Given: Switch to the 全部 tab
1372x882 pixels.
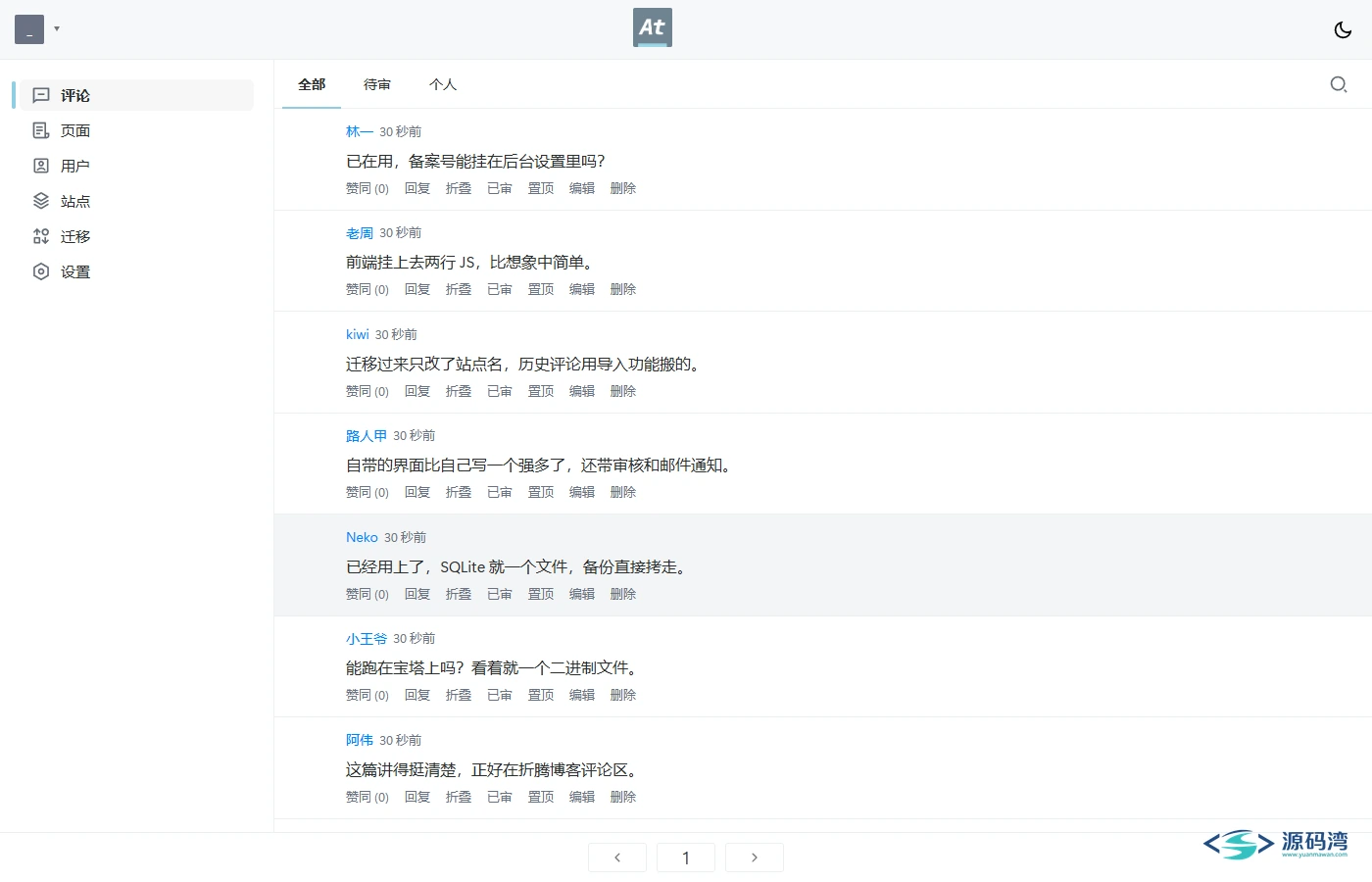Looking at the screenshot, I should coord(312,84).
